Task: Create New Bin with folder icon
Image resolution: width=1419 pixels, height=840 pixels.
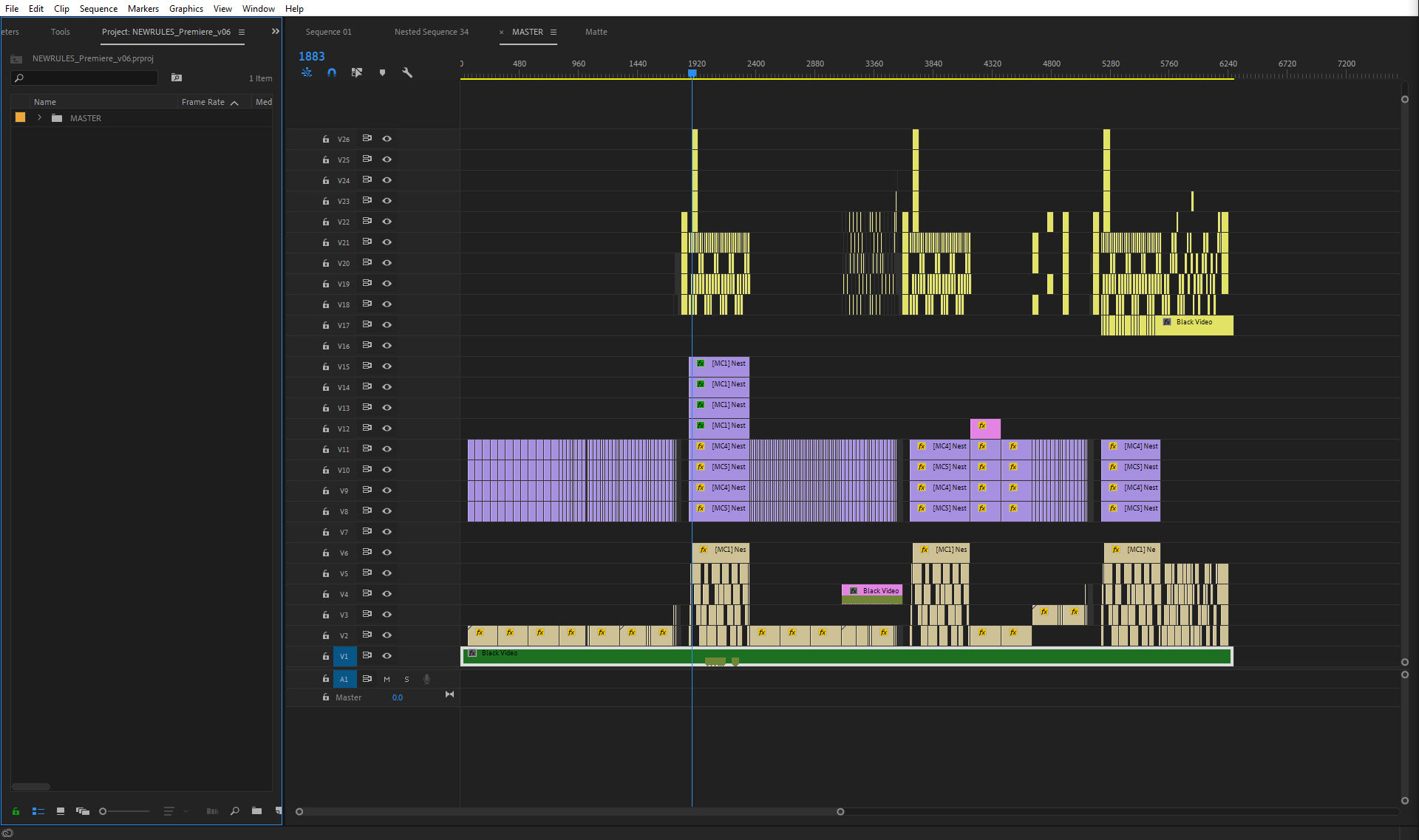Action: [x=256, y=811]
